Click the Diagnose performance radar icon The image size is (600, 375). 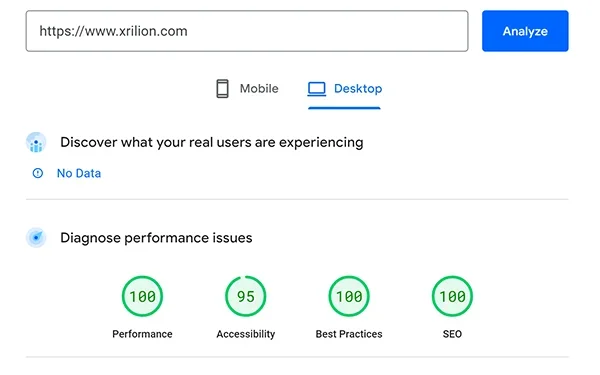[x=36, y=238]
